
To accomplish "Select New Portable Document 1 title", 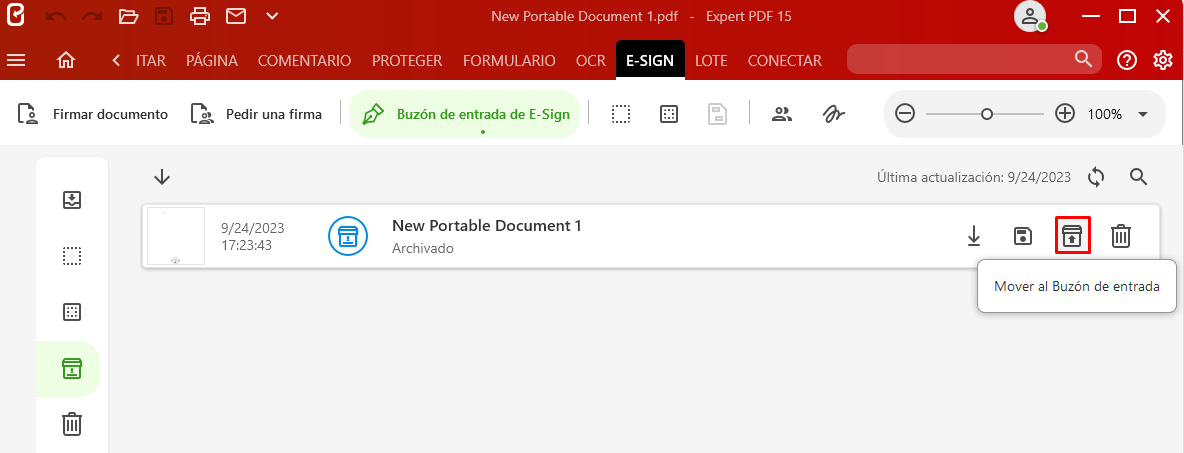I will pos(486,225).
